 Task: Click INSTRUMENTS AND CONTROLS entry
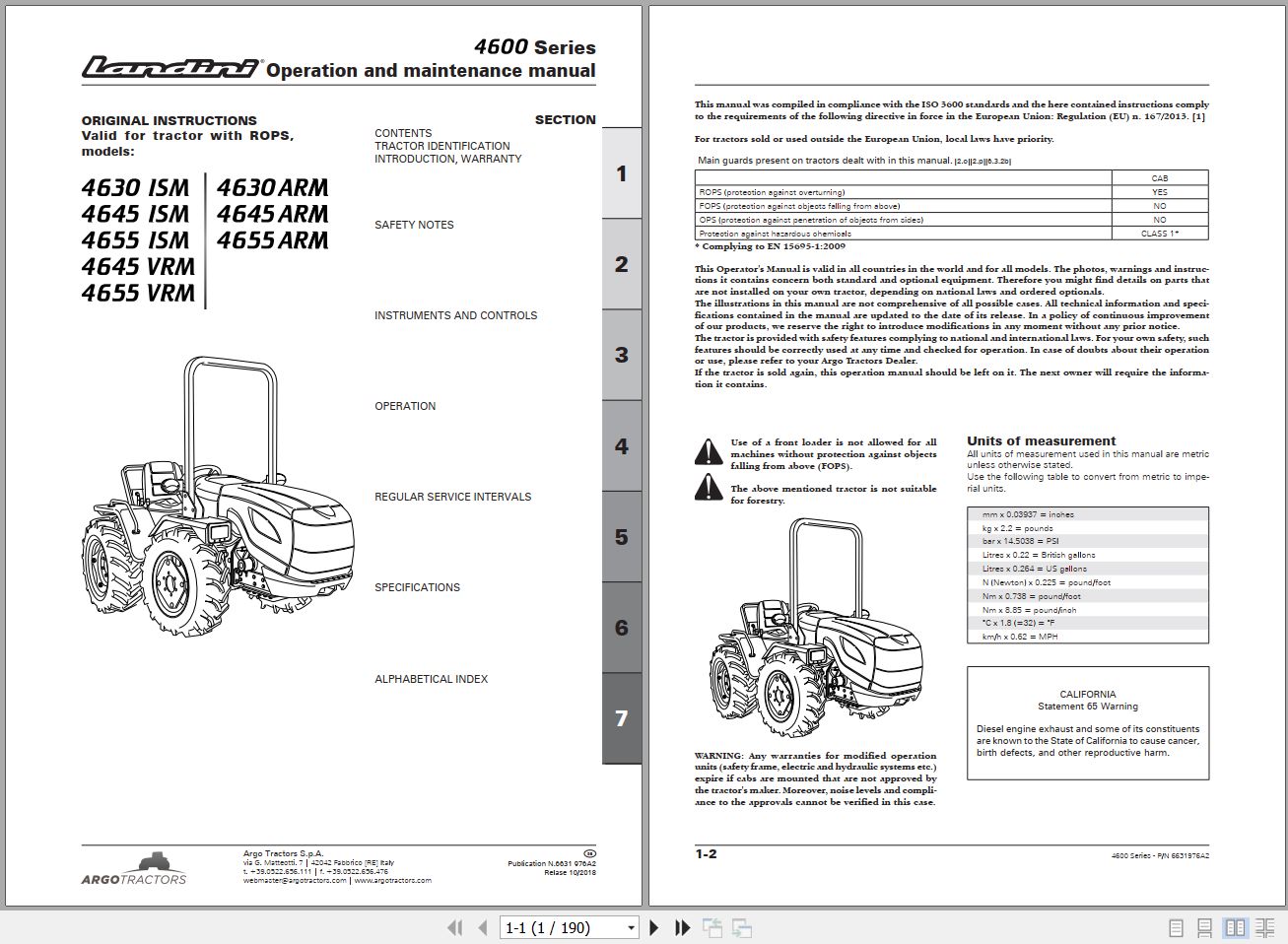point(455,315)
